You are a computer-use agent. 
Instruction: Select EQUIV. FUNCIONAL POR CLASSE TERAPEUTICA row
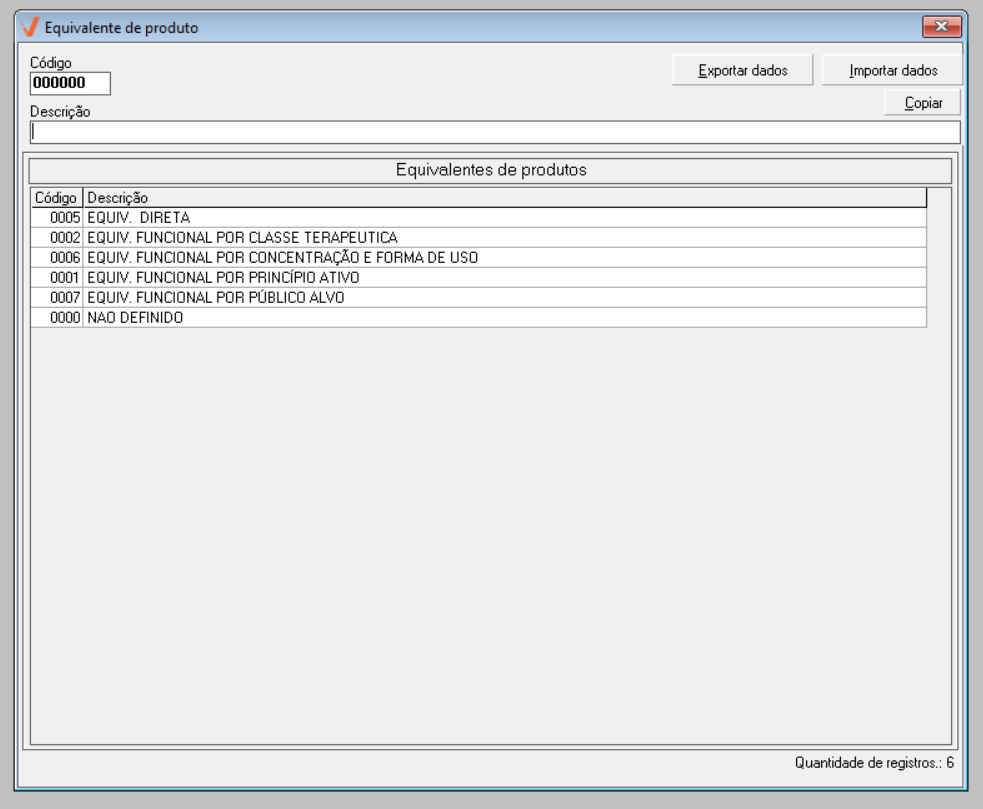pyautogui.click(x=478, y=238)
